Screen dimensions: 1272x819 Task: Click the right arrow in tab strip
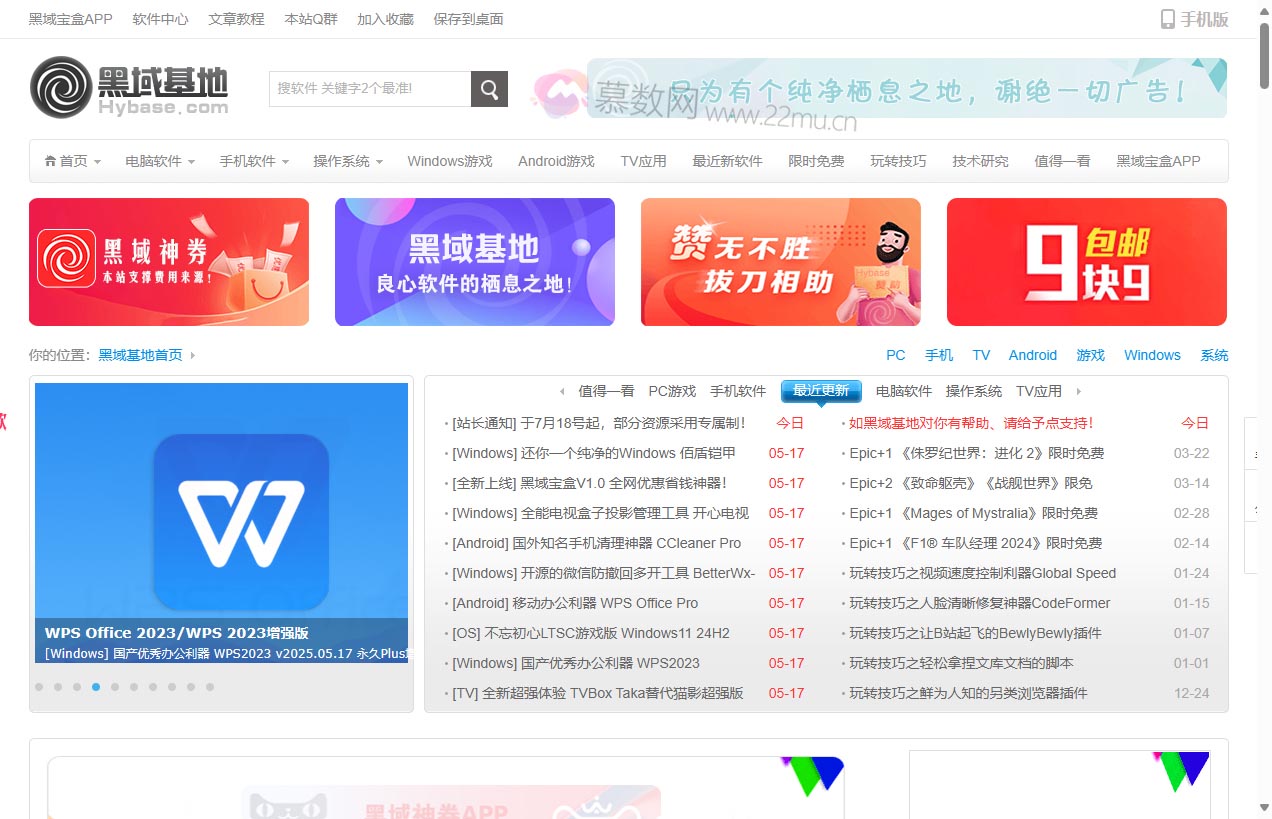pos(1078,392)
